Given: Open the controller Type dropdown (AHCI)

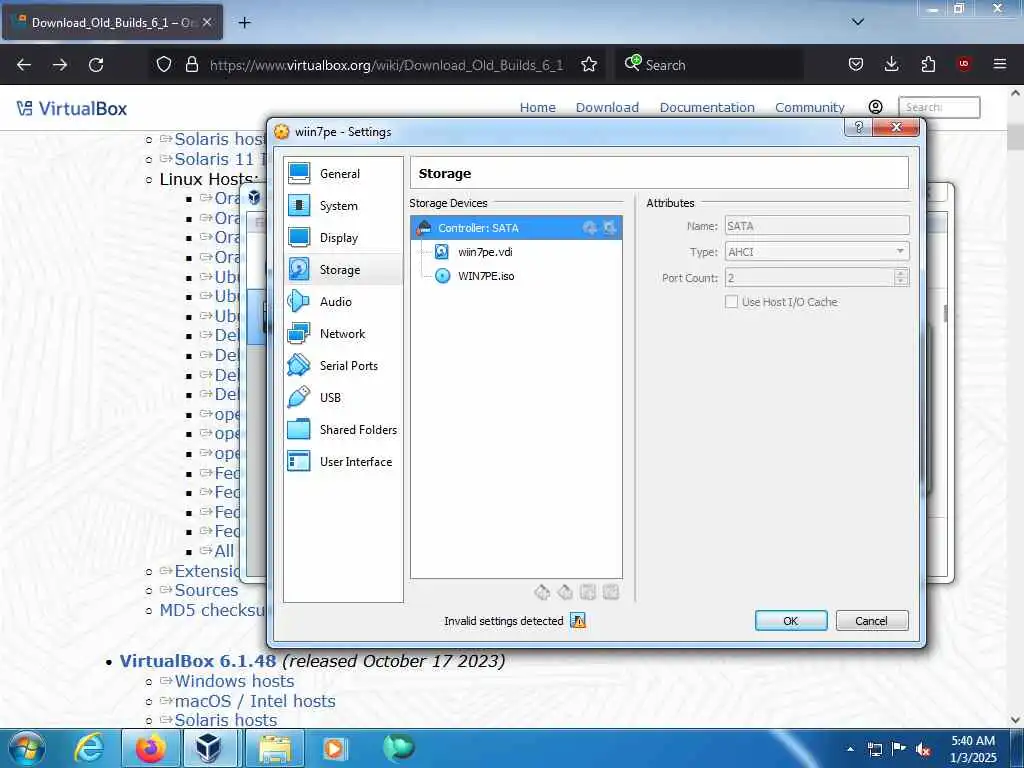Looking at the screenshot, I should (817, 251).
